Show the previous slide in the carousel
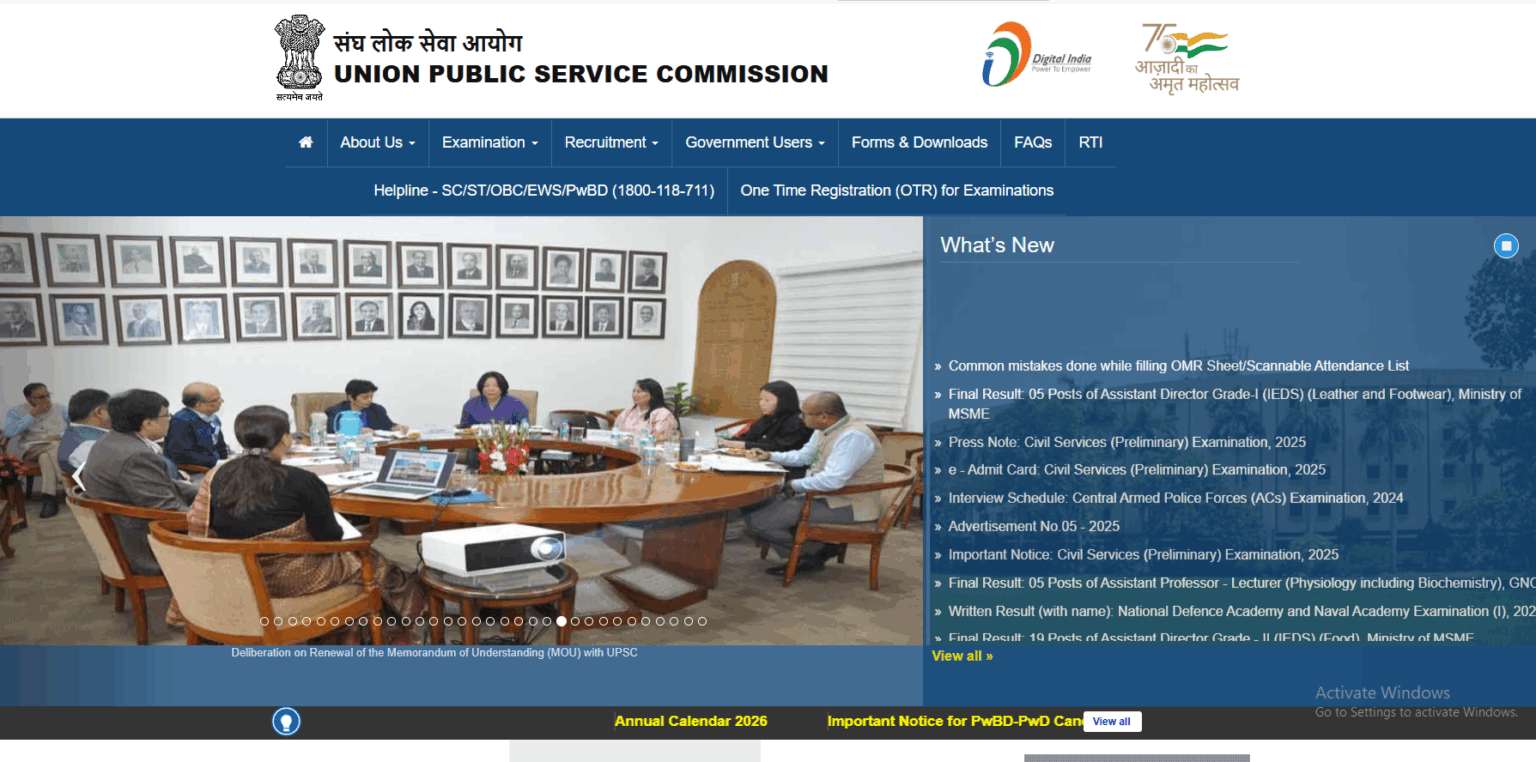The image size is (1536, 762). 78,478
